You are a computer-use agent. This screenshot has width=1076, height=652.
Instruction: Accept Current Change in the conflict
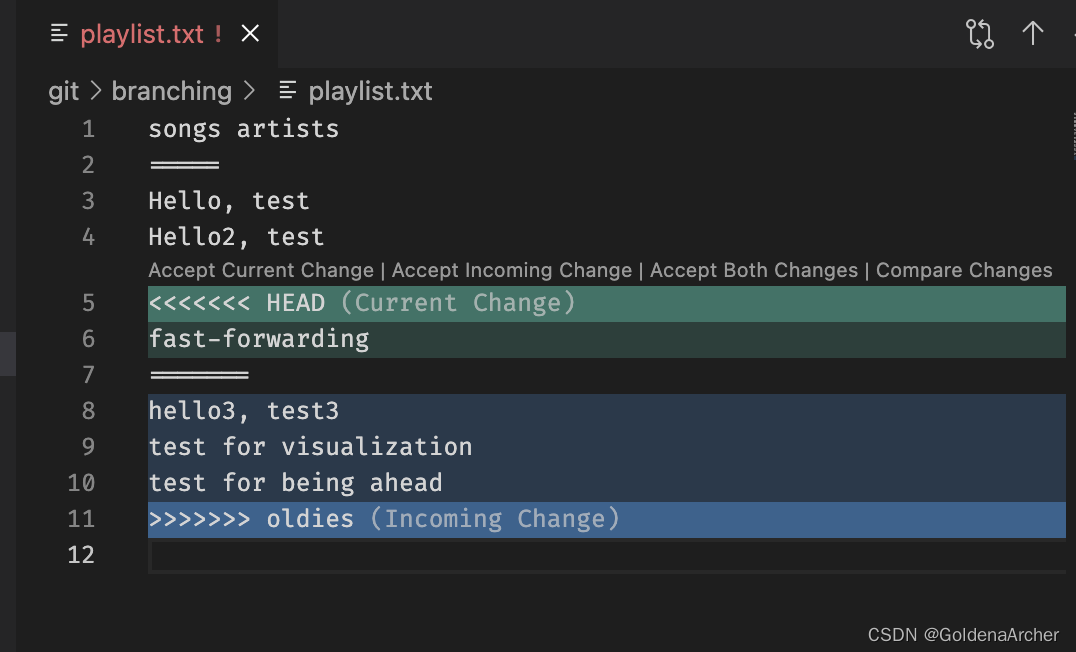click(260, 270)
